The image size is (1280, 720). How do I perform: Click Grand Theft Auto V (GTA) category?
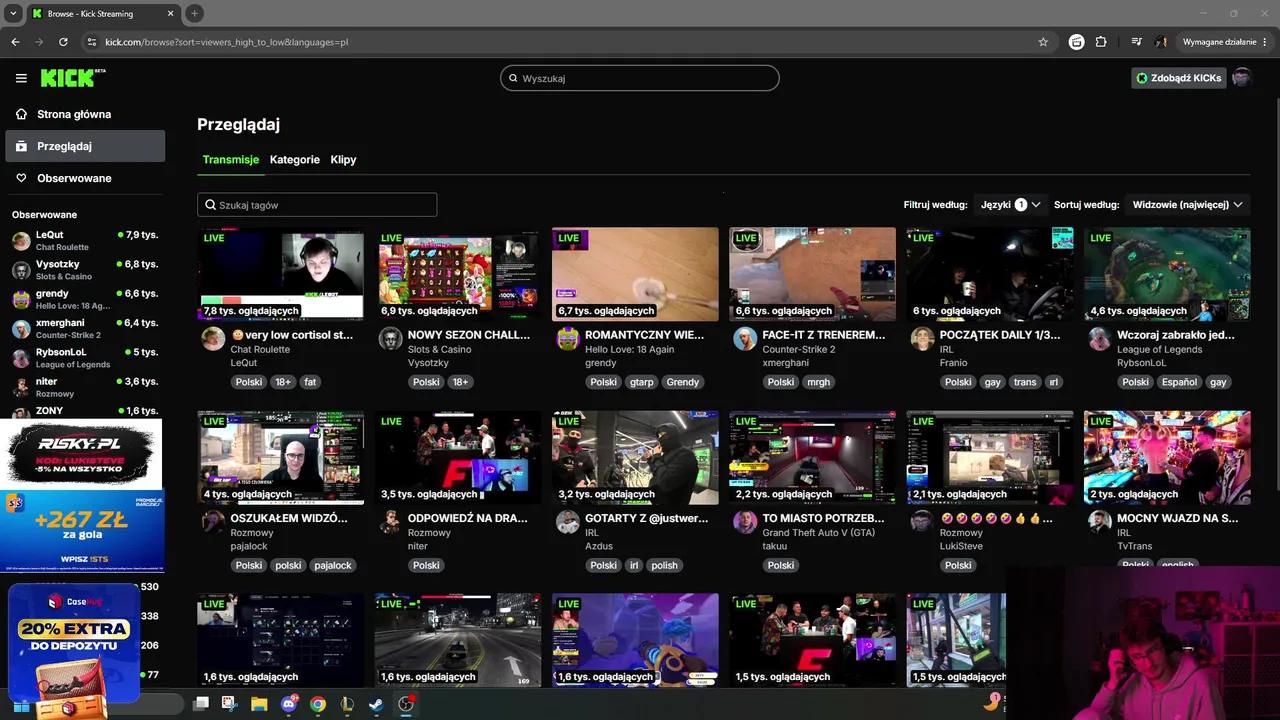818,533
